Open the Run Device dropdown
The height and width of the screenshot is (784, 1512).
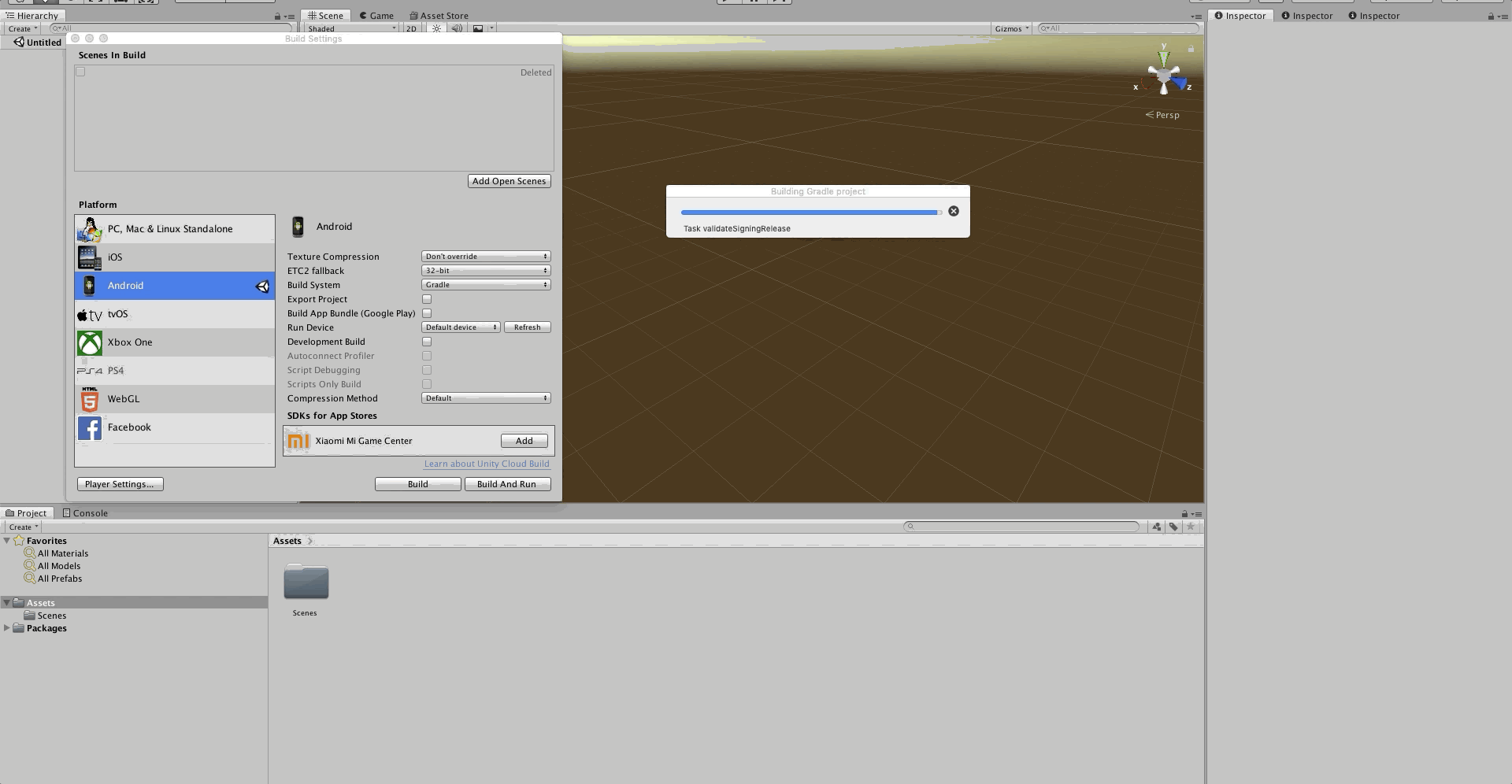tap(461, 327)
